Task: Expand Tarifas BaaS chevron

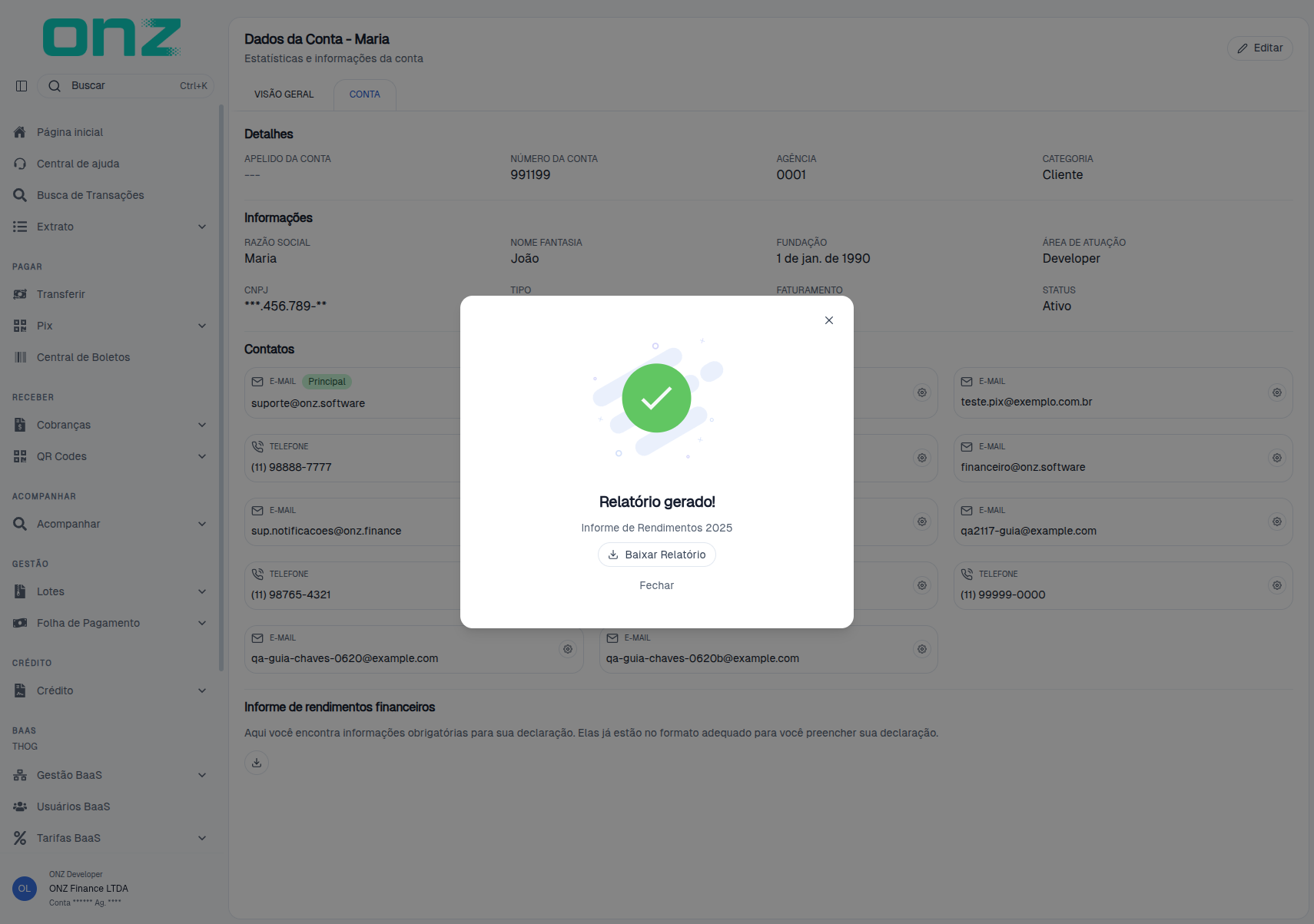Action: click(x=202, y=838)
